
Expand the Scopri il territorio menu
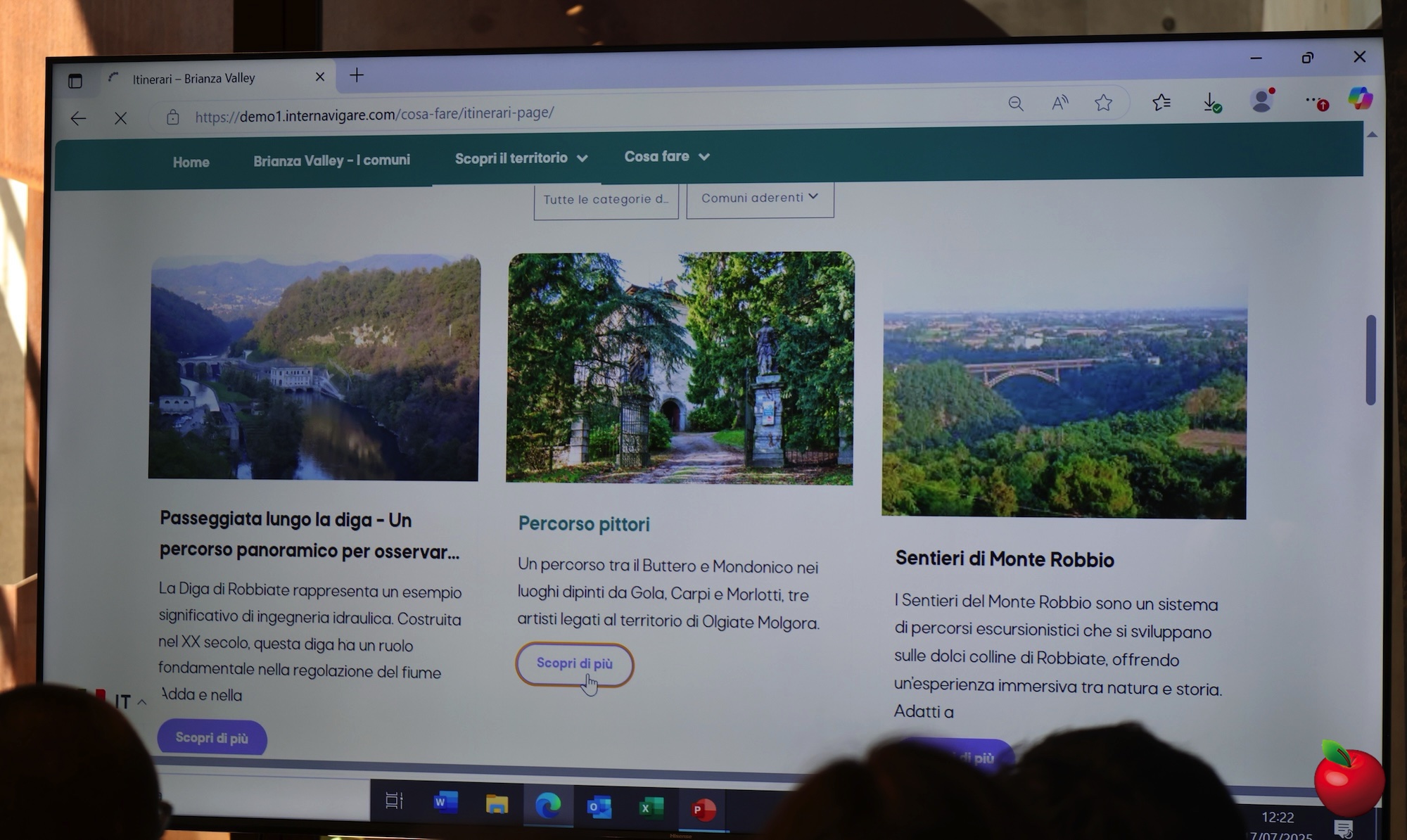coord(521,158)
